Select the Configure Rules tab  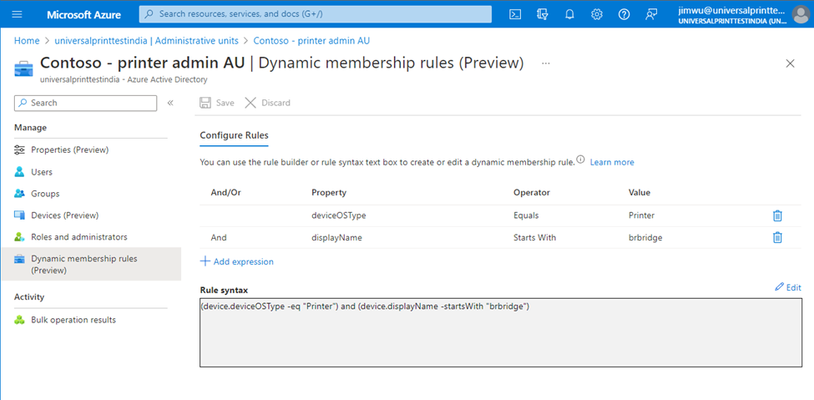[x=234, y=136]
